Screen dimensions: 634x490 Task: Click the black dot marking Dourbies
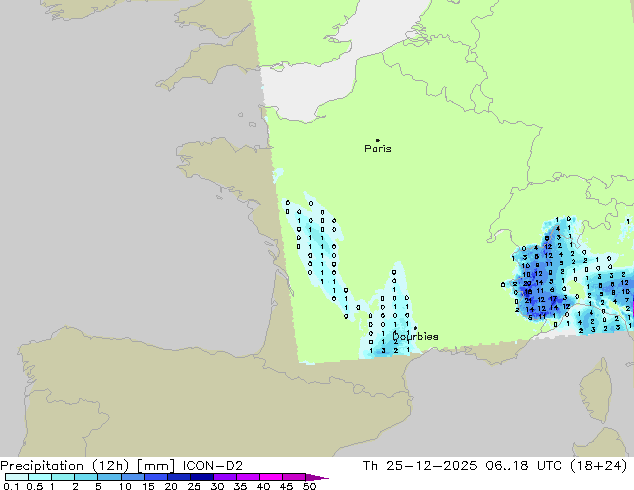point(415,328)
